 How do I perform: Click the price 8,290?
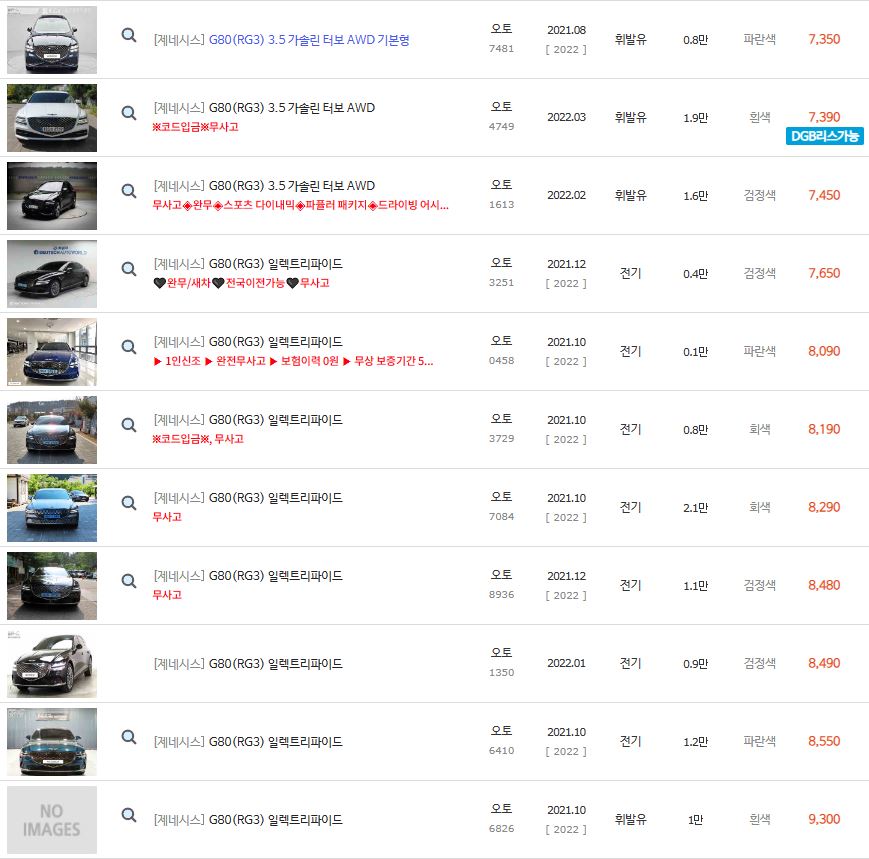pos(824,508)
